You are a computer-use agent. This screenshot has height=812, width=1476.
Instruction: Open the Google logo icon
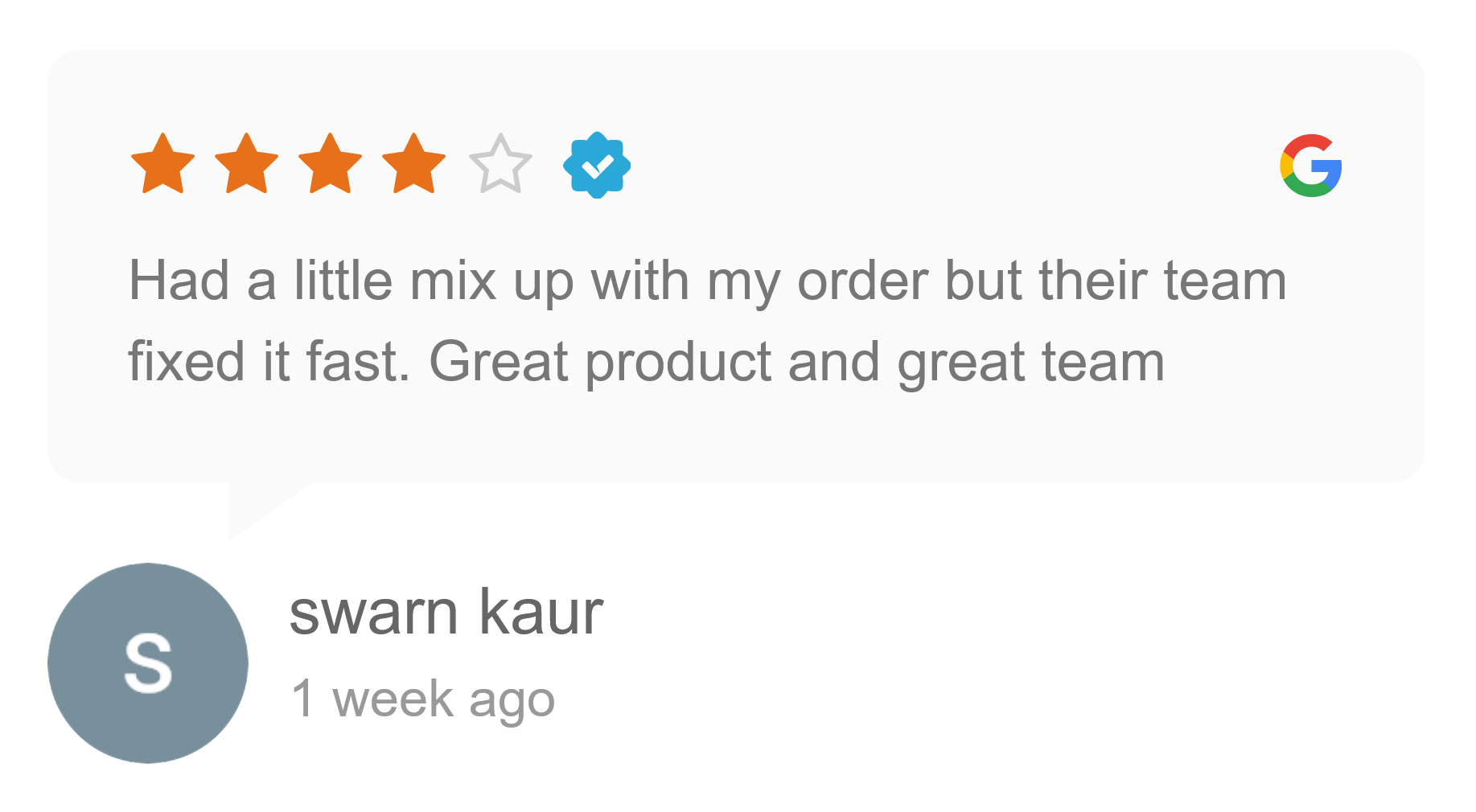tap(1311, 166)
